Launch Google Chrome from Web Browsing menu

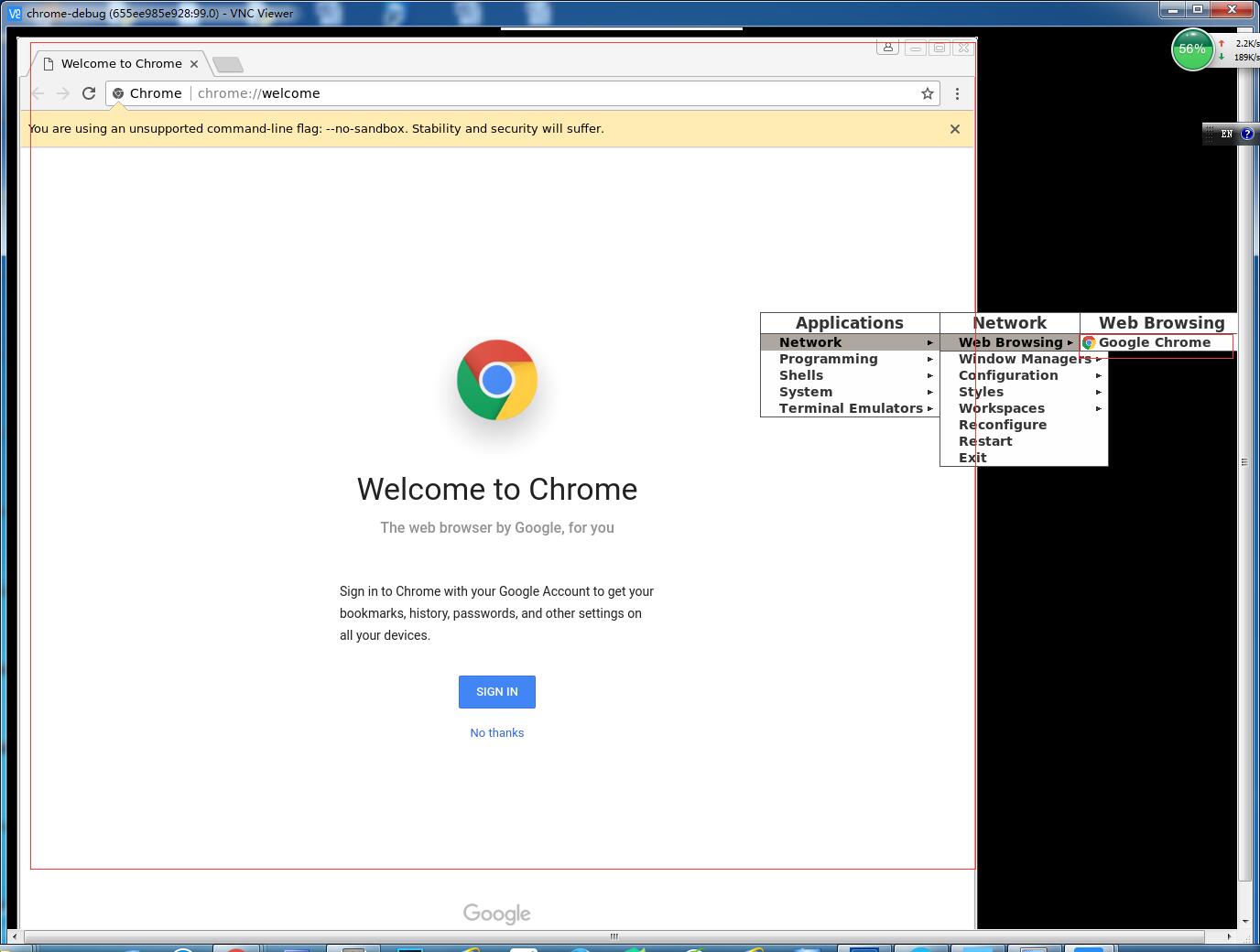point(1154,342)
